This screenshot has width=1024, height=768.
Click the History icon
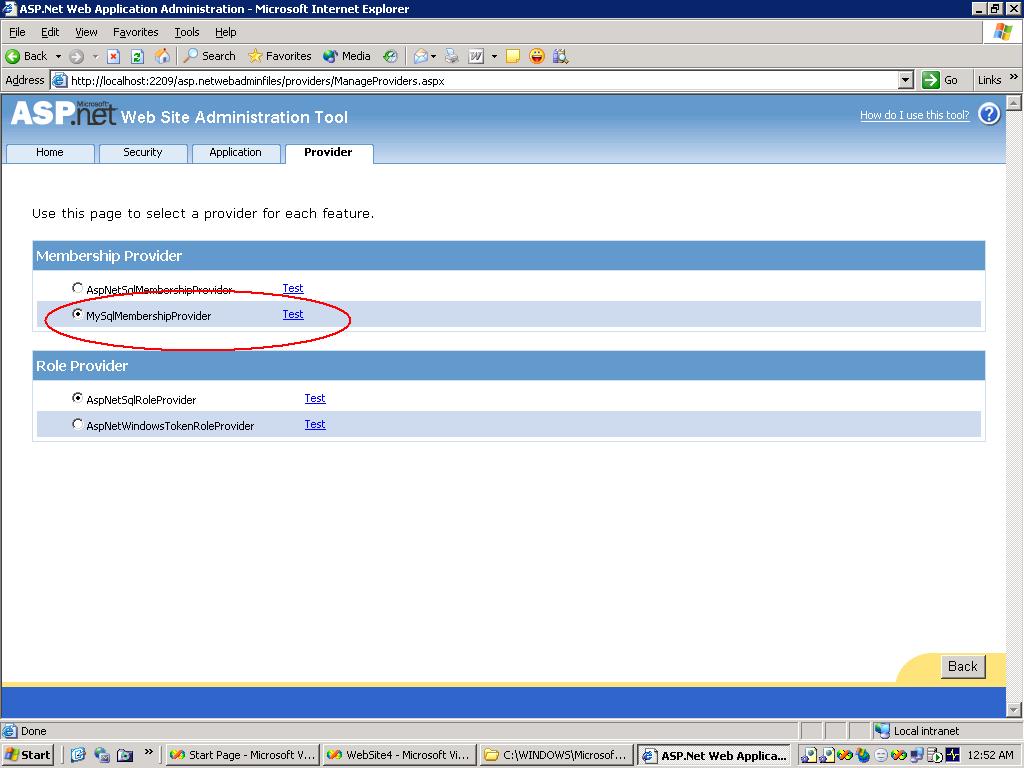tap(390, 57)
